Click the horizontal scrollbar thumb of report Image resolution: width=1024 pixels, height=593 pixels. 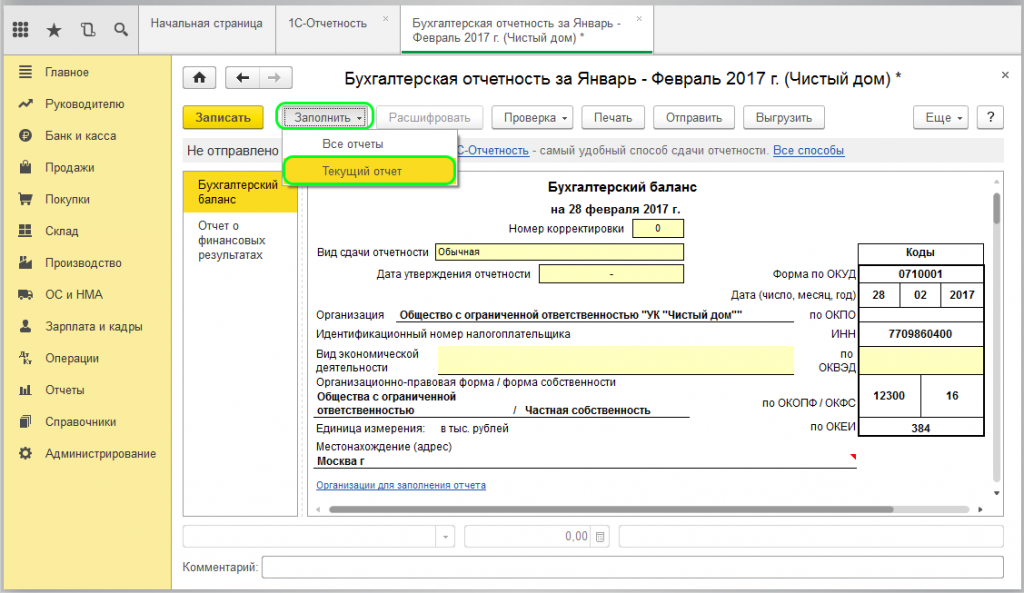(x=611, y=509)
